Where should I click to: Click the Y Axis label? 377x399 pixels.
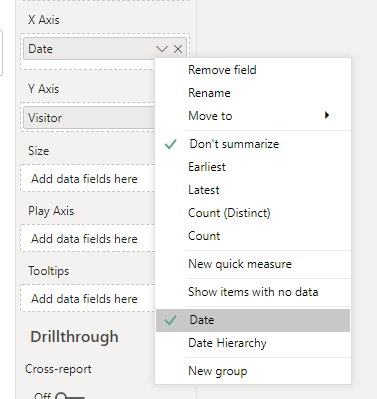pyautogui.click(x=44, y=89)
